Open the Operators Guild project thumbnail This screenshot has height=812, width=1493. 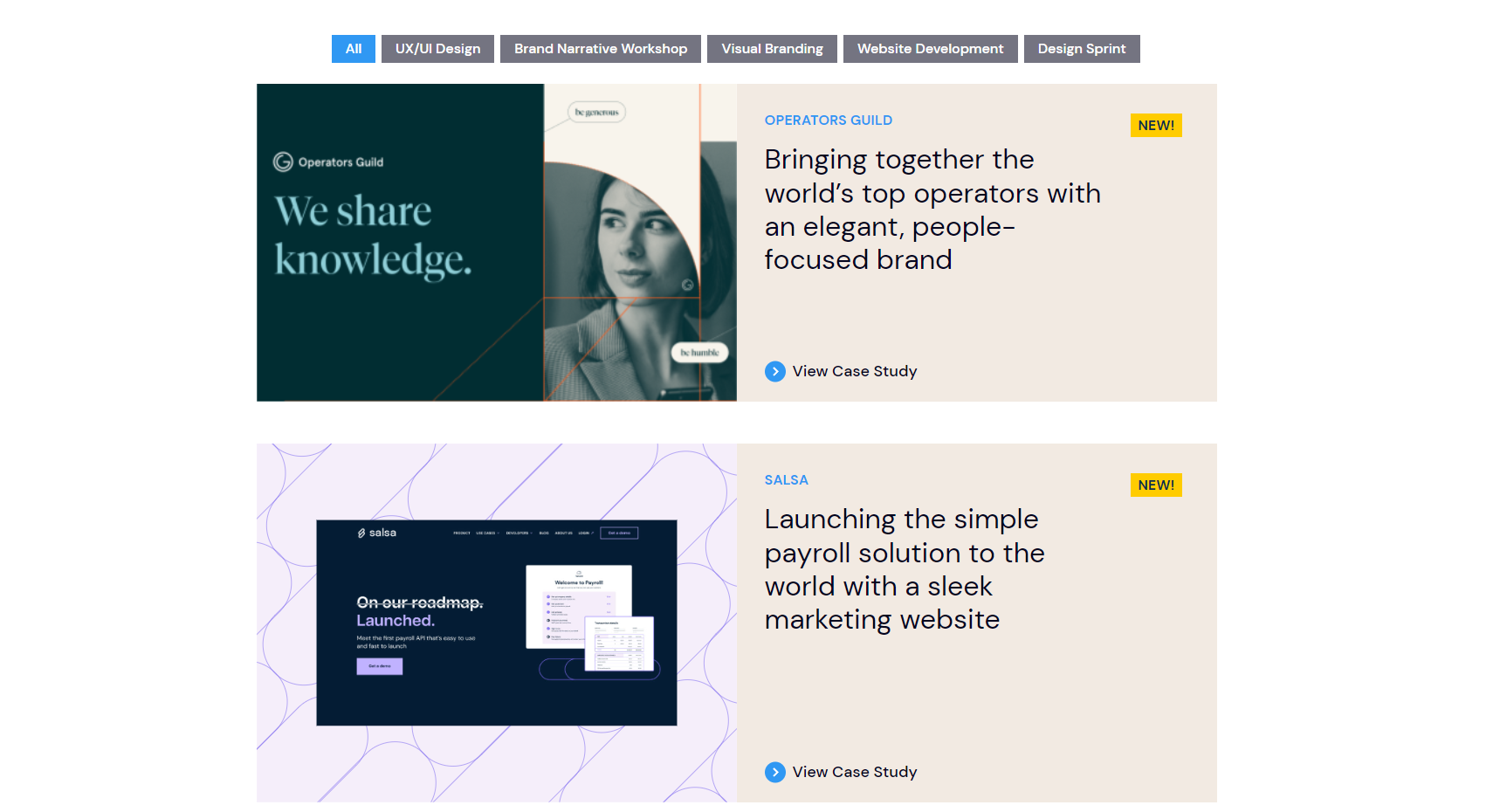click(496, 243)
